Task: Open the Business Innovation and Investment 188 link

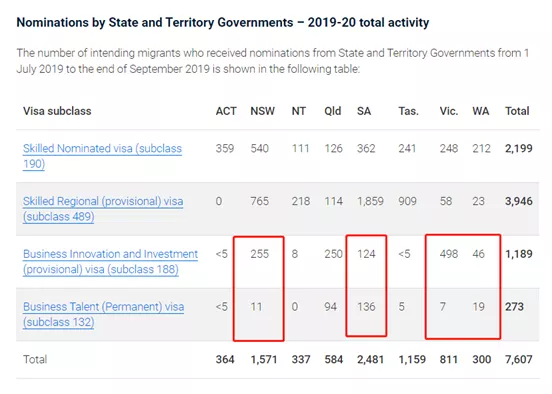Action: point(111,262)
